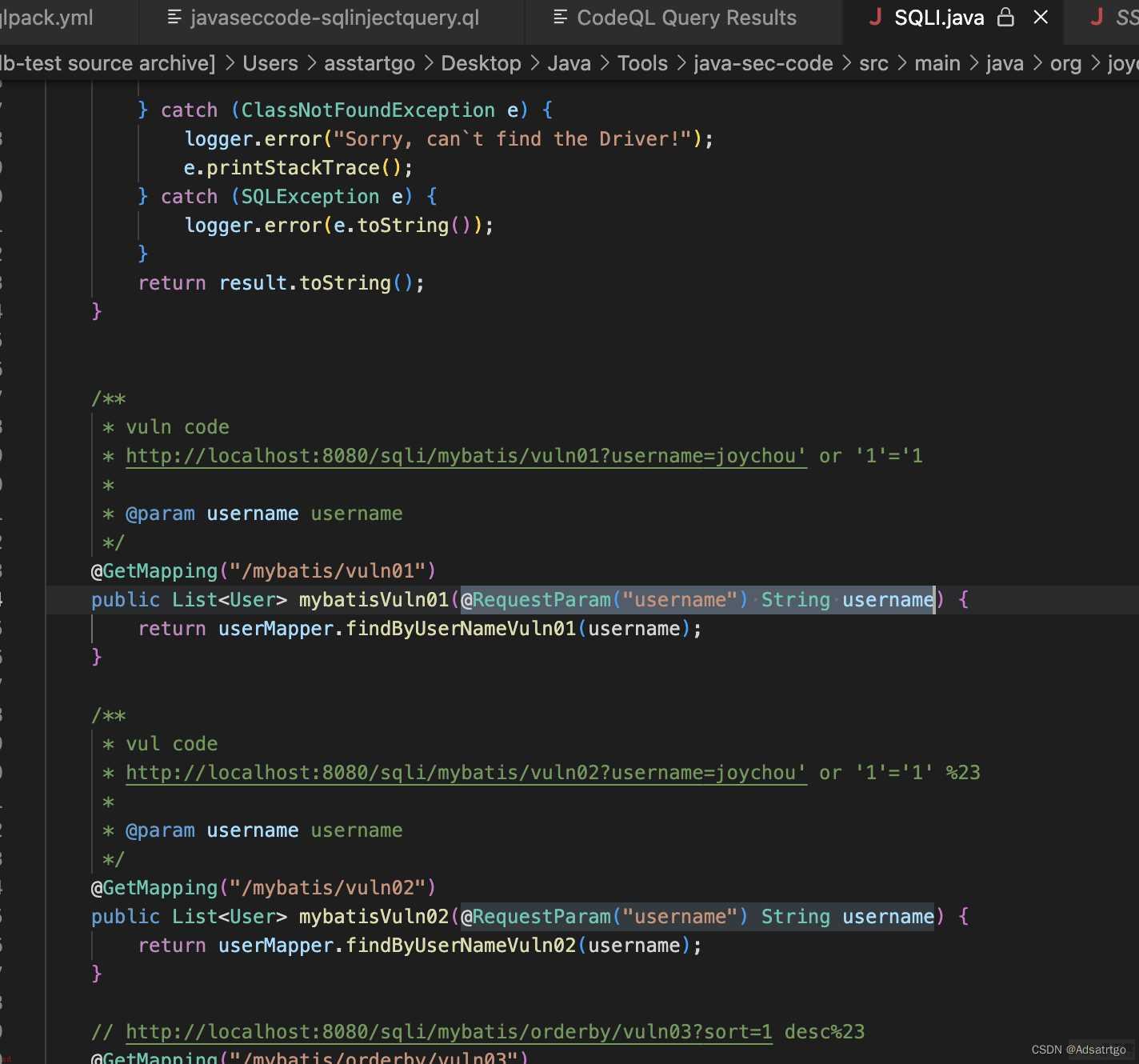Click the 'vul code' comment line
Image resolution: width=1139 pixels, height=1064 pixels.
click(172, 744)
